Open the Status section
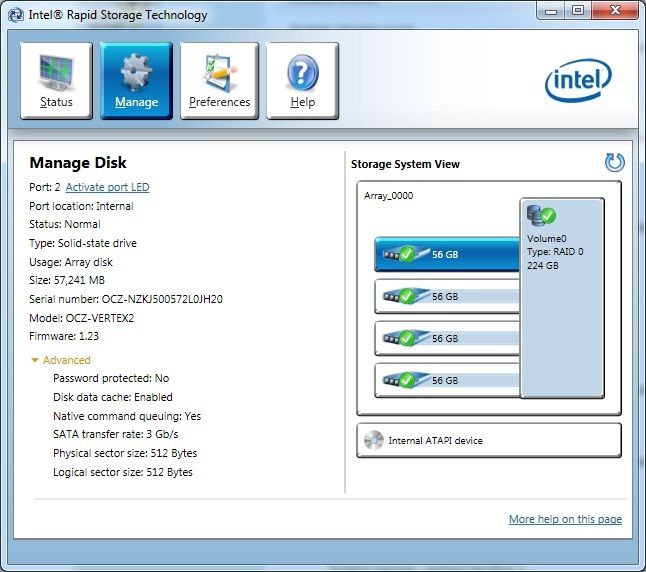 (56, 81)
